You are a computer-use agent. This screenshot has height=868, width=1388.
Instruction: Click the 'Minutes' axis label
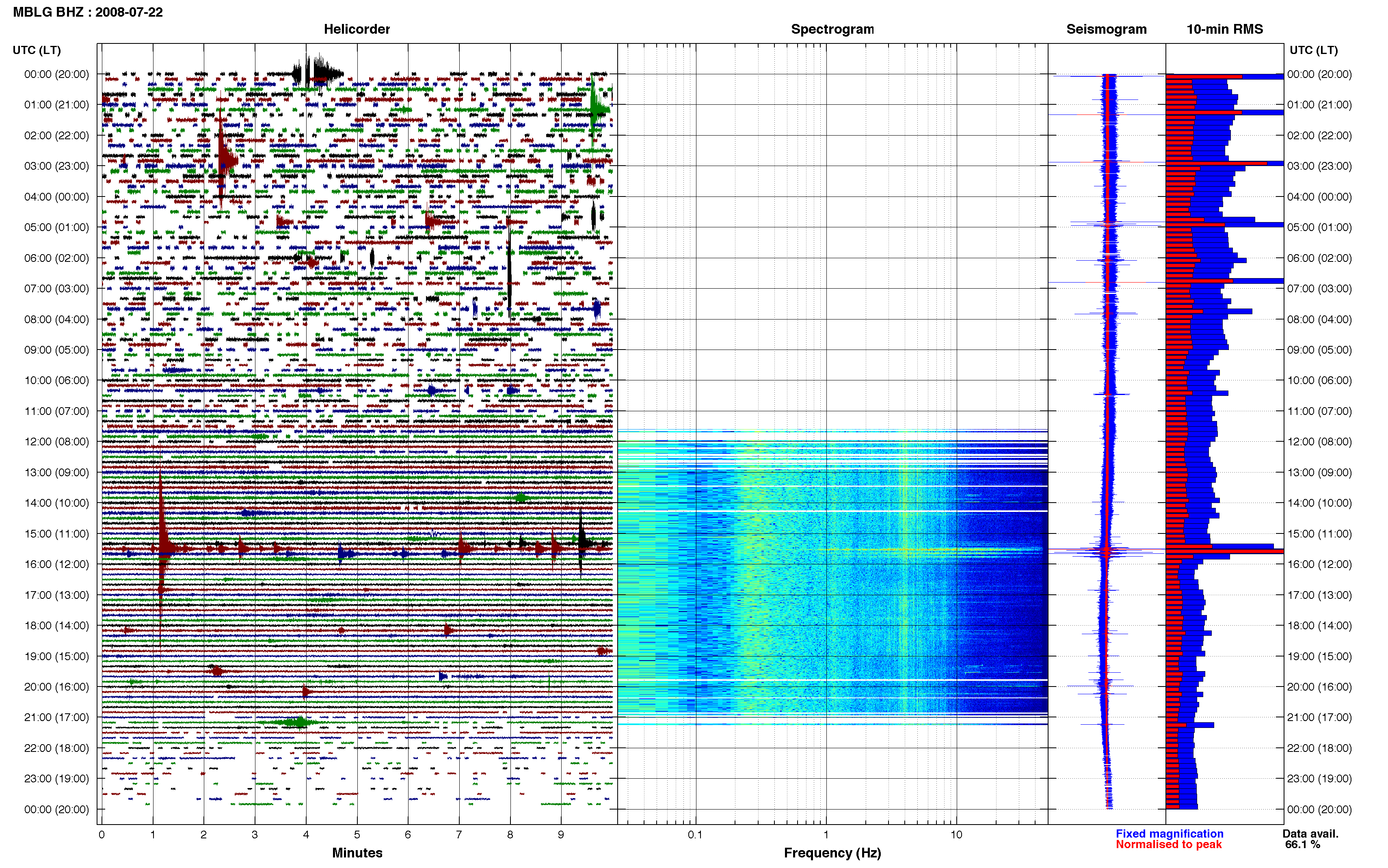point(357,853)
